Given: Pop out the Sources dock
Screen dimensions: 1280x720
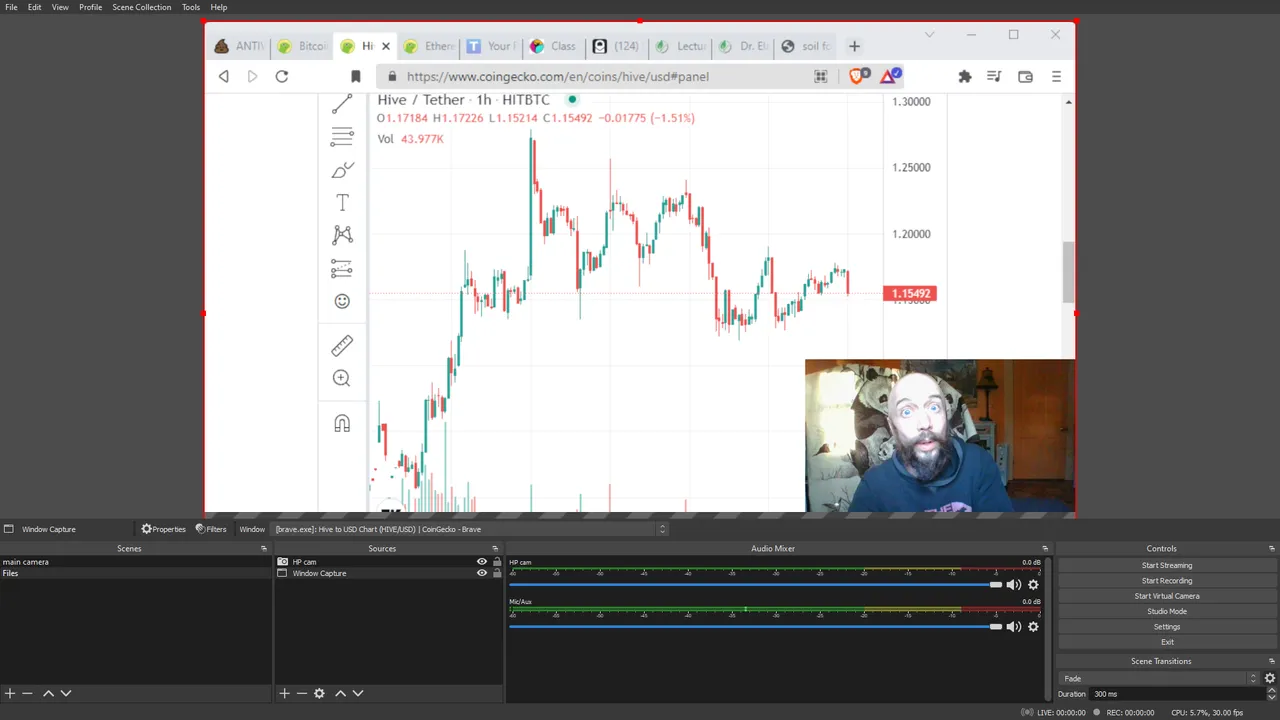Looking at the screenshot, I should coord(495,548).
